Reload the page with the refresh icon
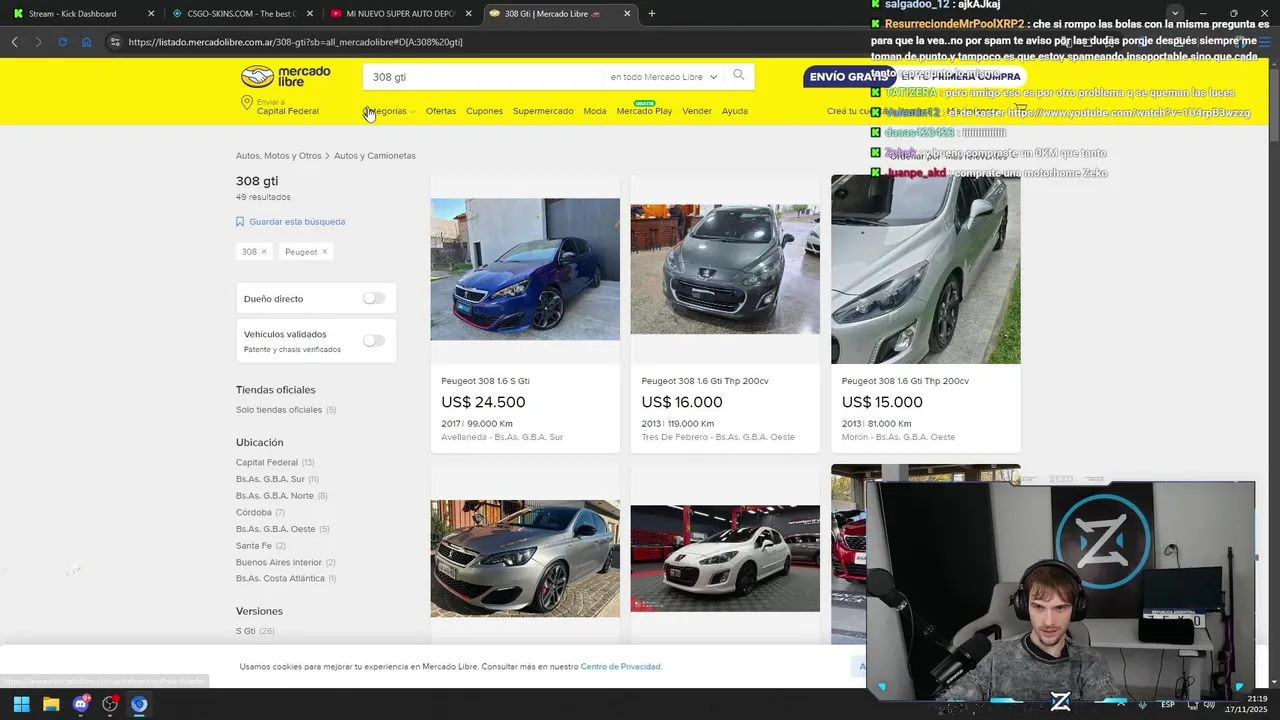Image resolution: width=1280 pixels, height=720 pixels. [62, 42]
